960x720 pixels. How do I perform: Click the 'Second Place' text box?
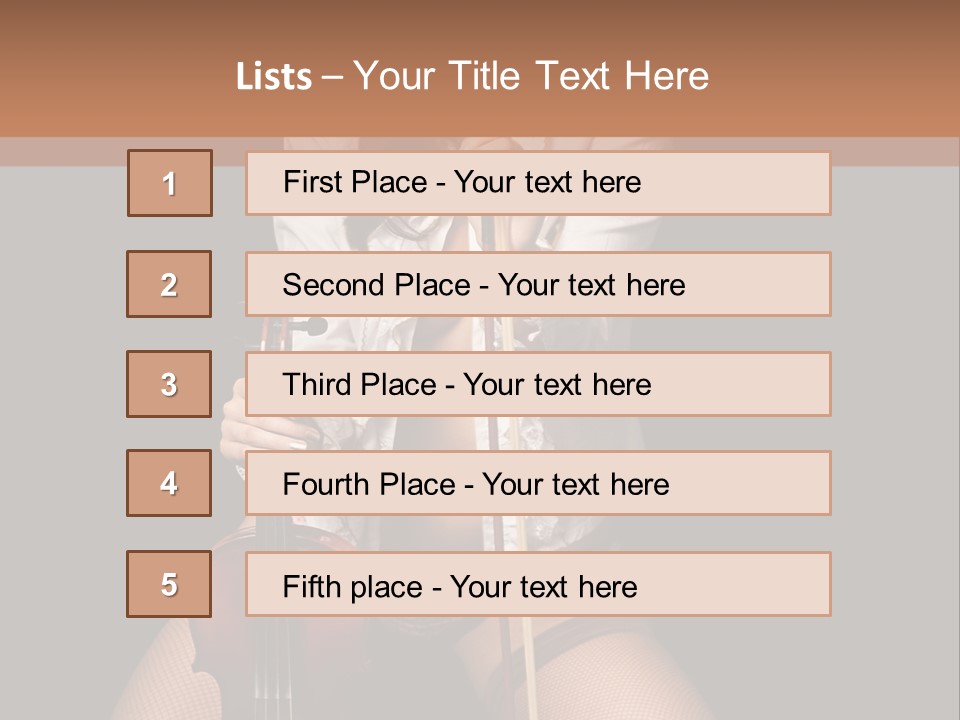538,284
